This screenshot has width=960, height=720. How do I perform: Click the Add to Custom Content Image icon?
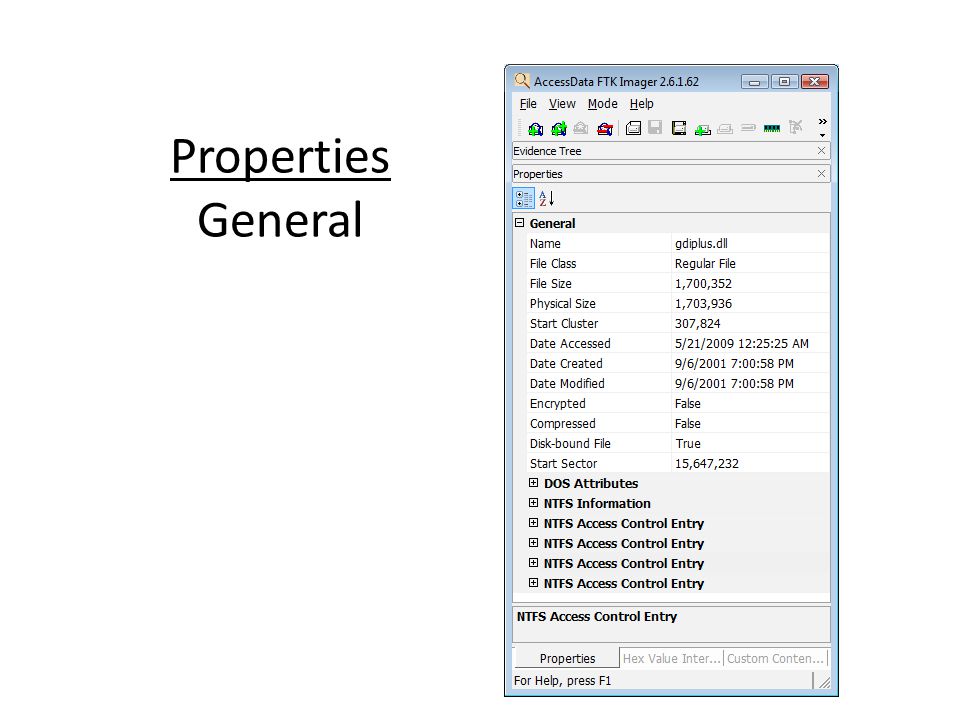tap(703, 129)
